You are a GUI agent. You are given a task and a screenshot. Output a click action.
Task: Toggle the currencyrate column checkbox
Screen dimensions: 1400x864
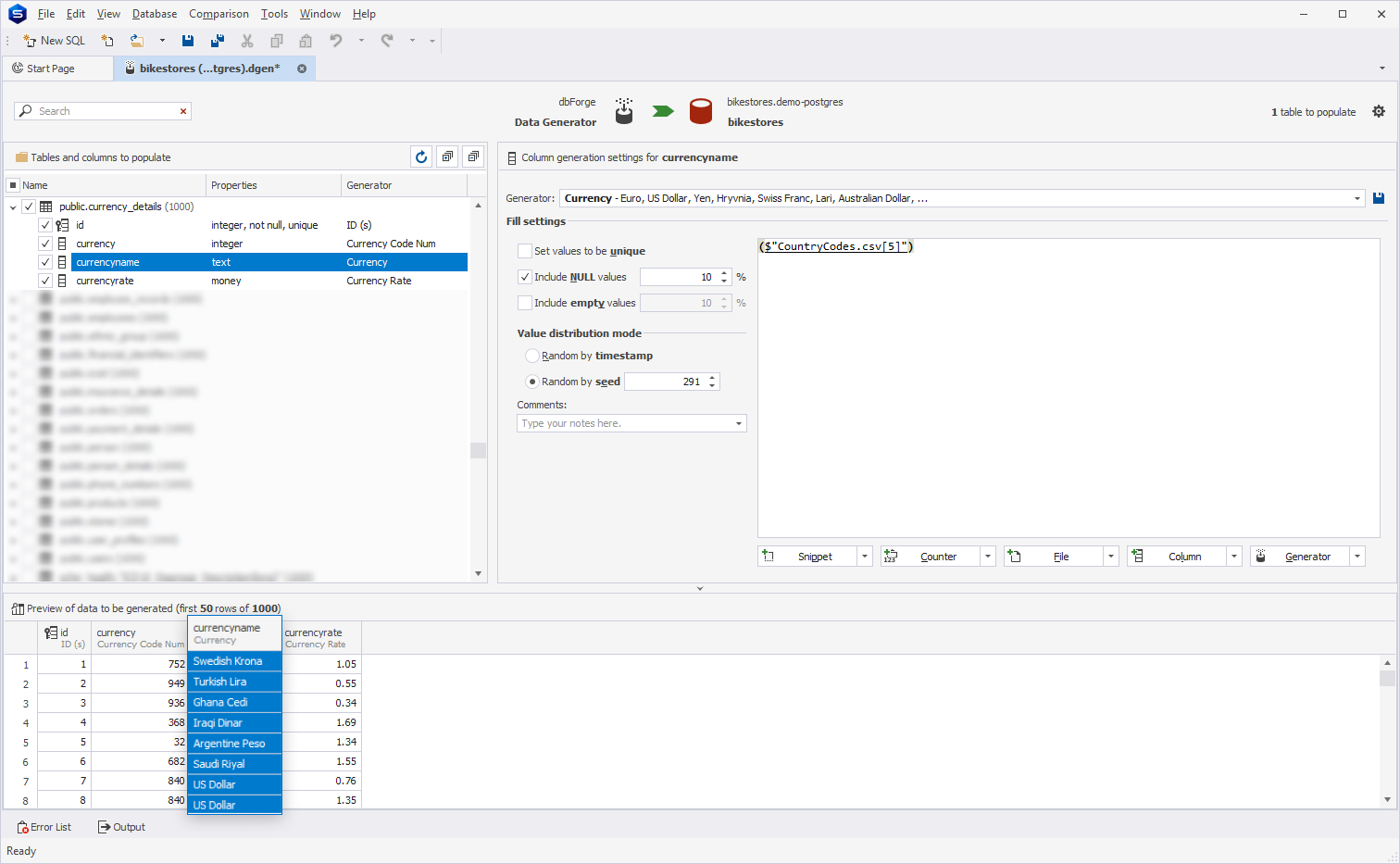click(44, 281)
